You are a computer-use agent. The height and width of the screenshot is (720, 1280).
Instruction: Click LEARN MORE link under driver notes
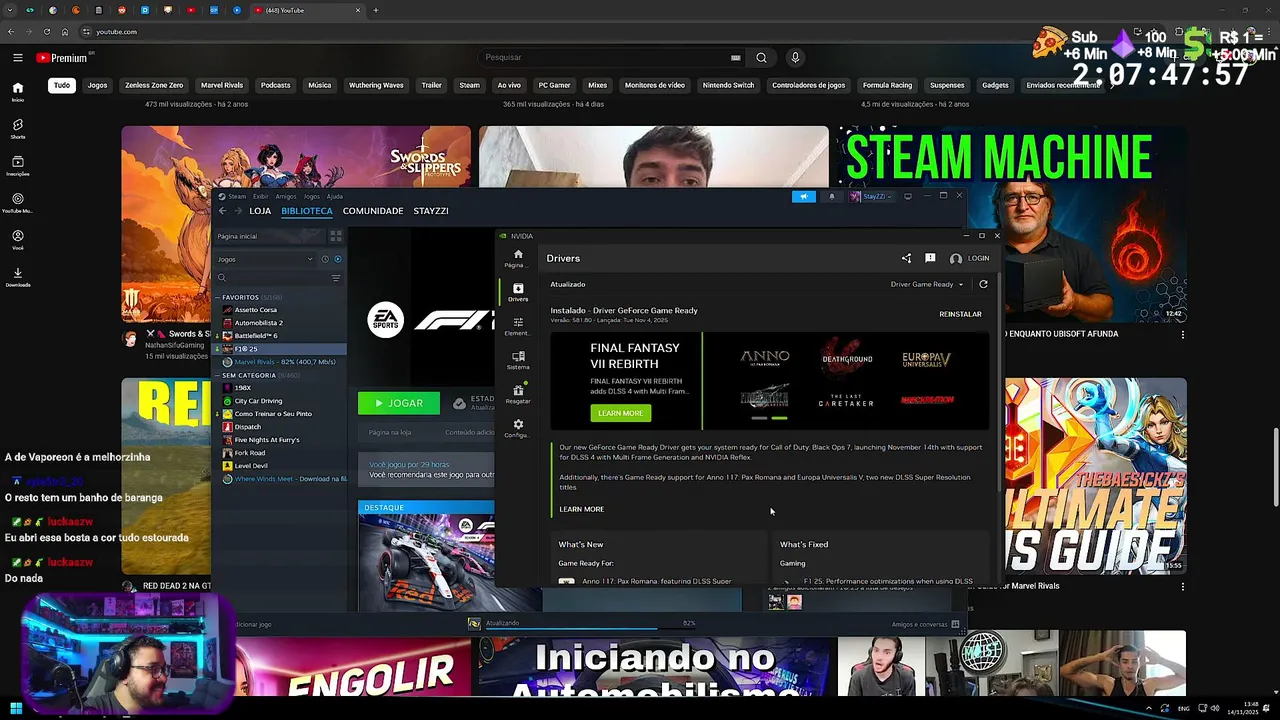coord(581,509)
